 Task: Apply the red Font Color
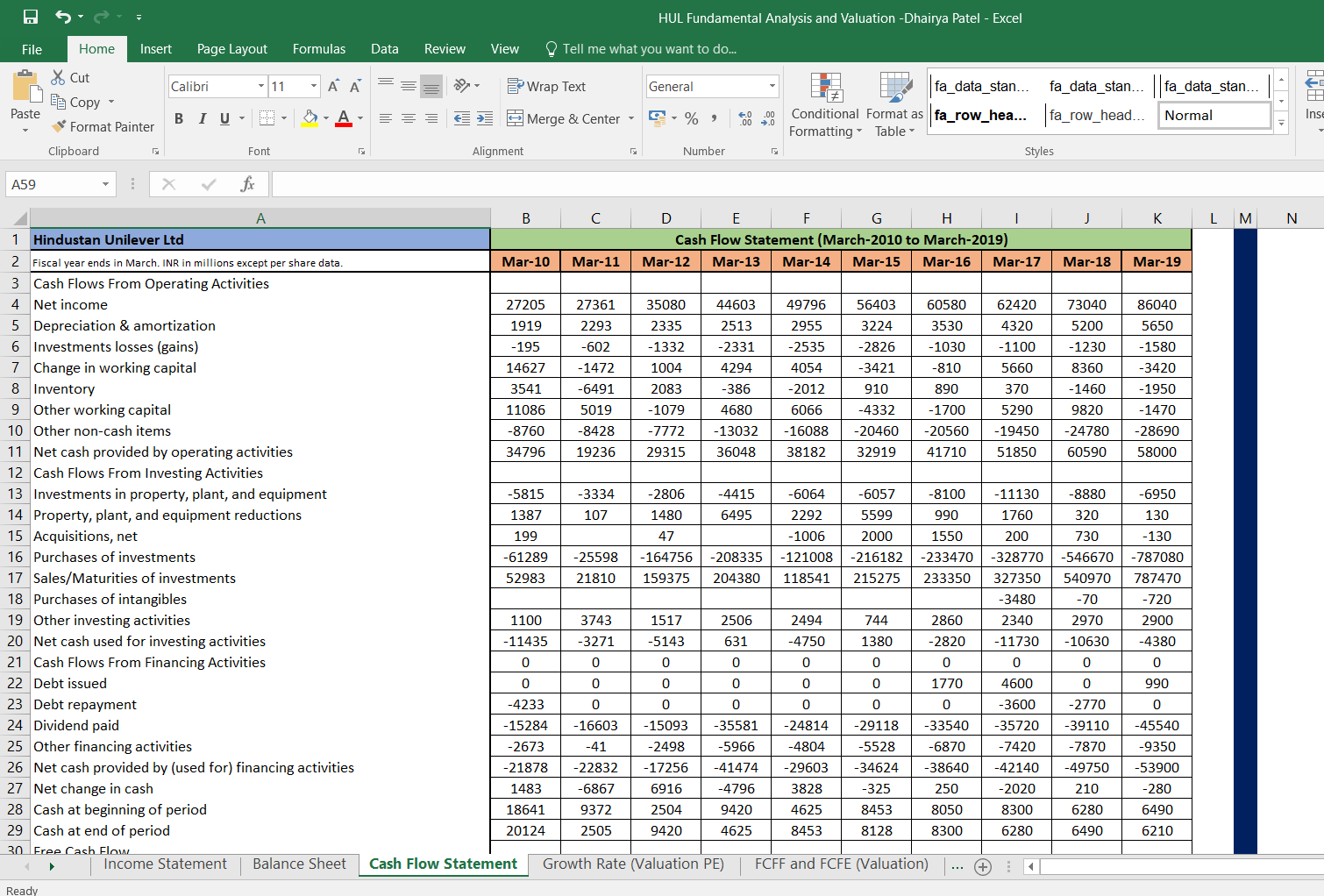344,118
